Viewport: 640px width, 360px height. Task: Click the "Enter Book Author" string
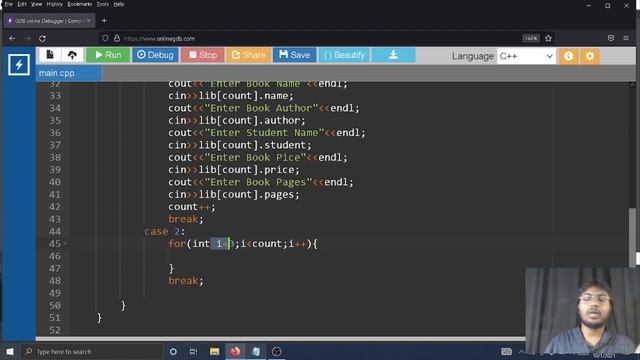pos(261,108)
